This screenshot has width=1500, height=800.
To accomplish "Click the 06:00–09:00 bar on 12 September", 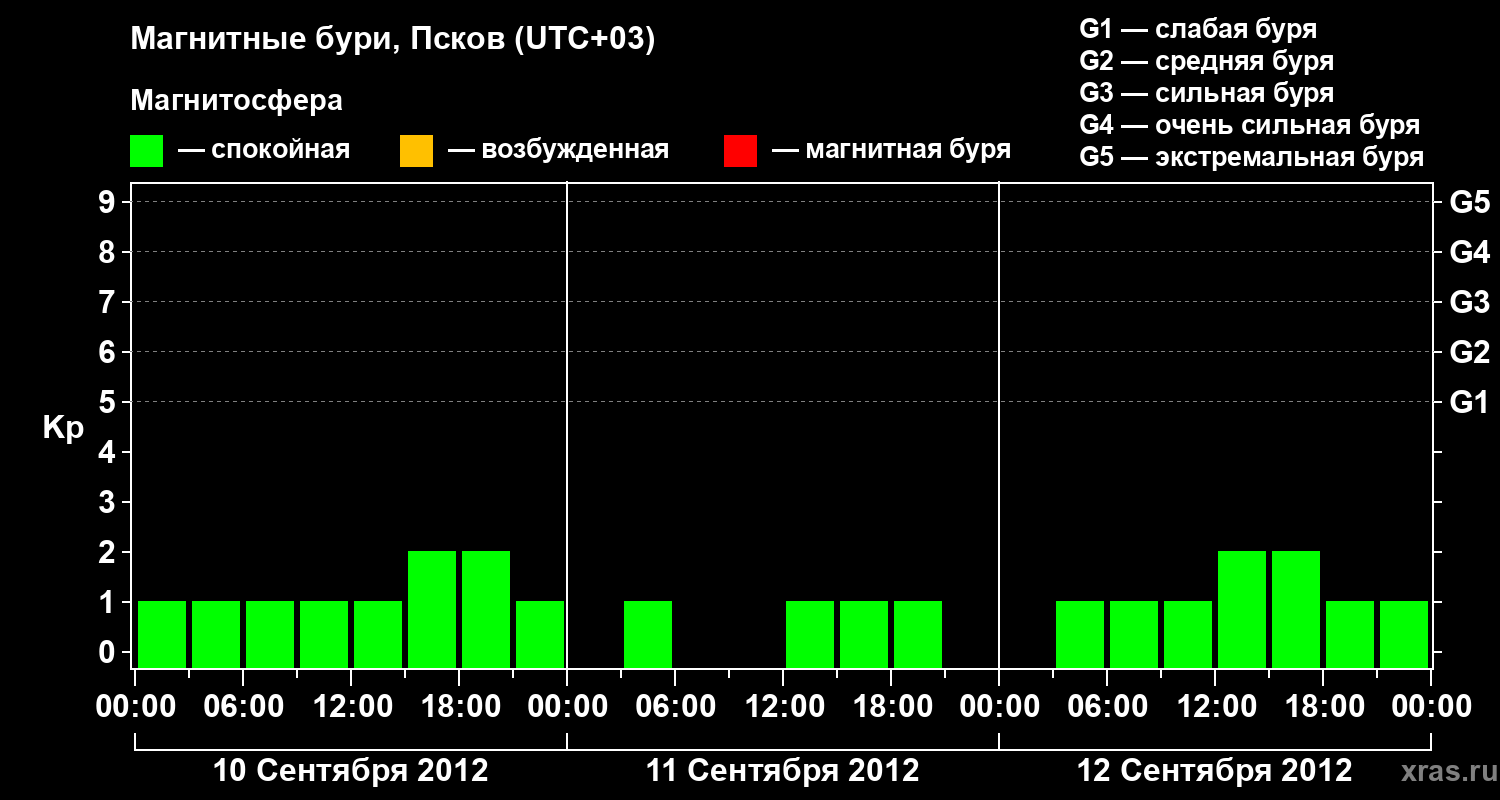I will (1134, 634).
